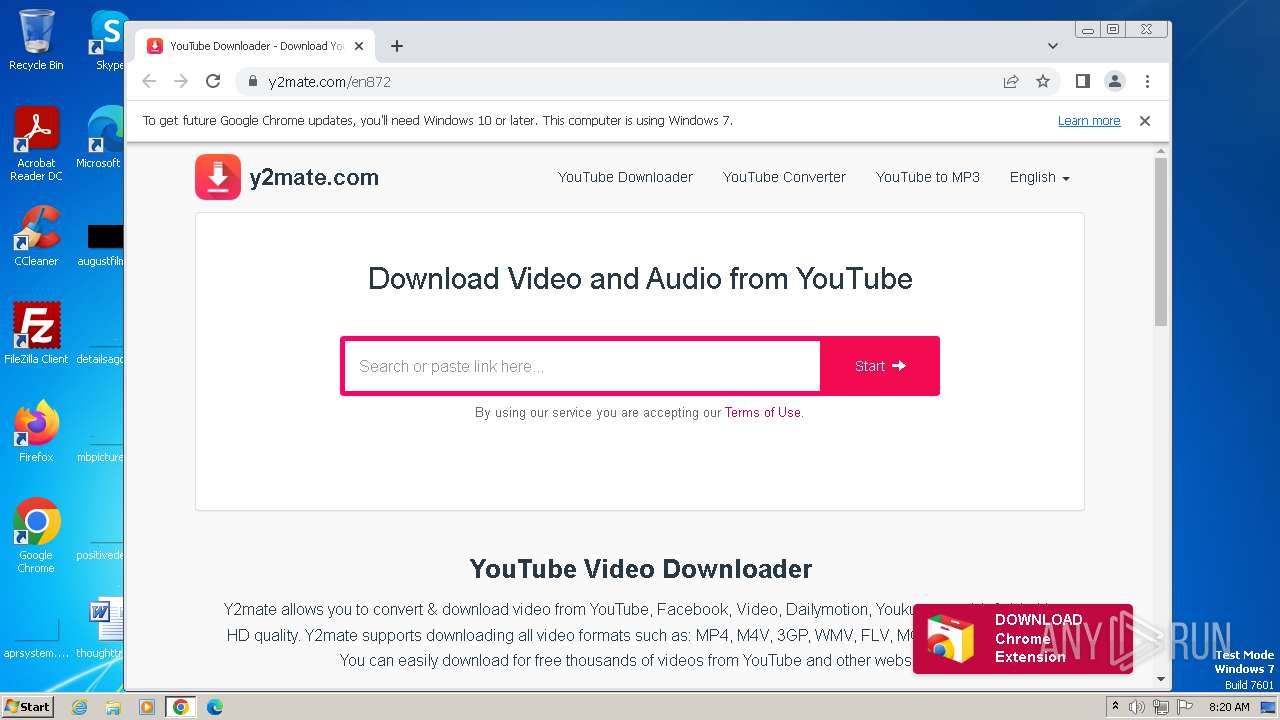This screenshot has height=720, width=1280.
Task: Select the thoughttr Word document desktop icon
Action: click(100, 628)
